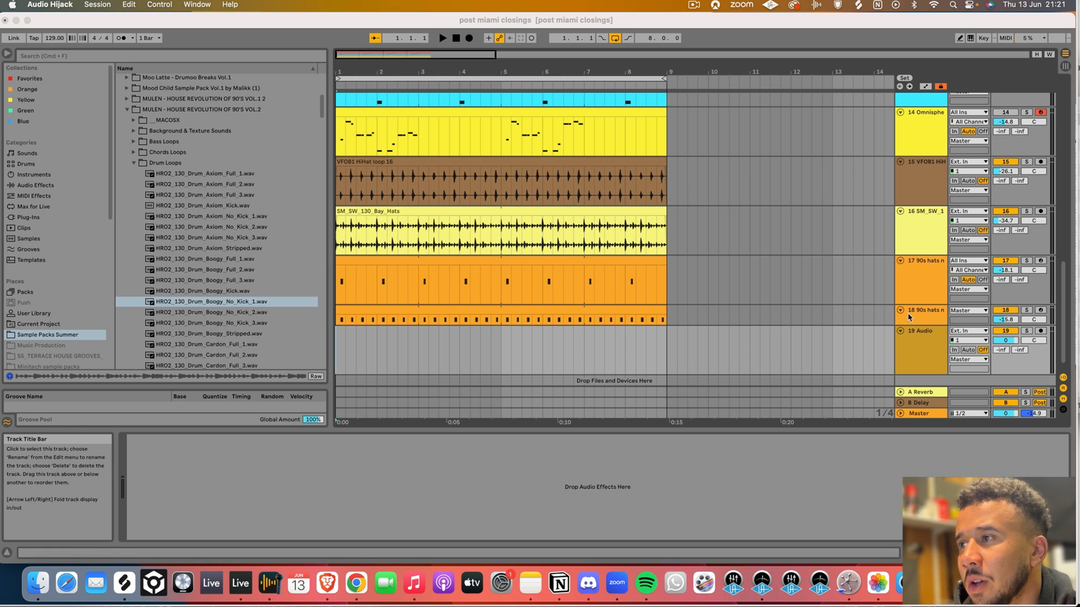This screenshot has height=607, width=1080.
Task: Click the Orange collection color tag
Action: (x=27, y=89)
